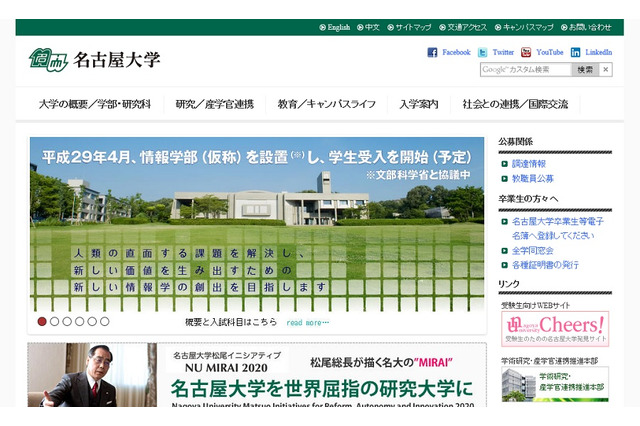Select the fourth slideshow dot

coord(80,322)
